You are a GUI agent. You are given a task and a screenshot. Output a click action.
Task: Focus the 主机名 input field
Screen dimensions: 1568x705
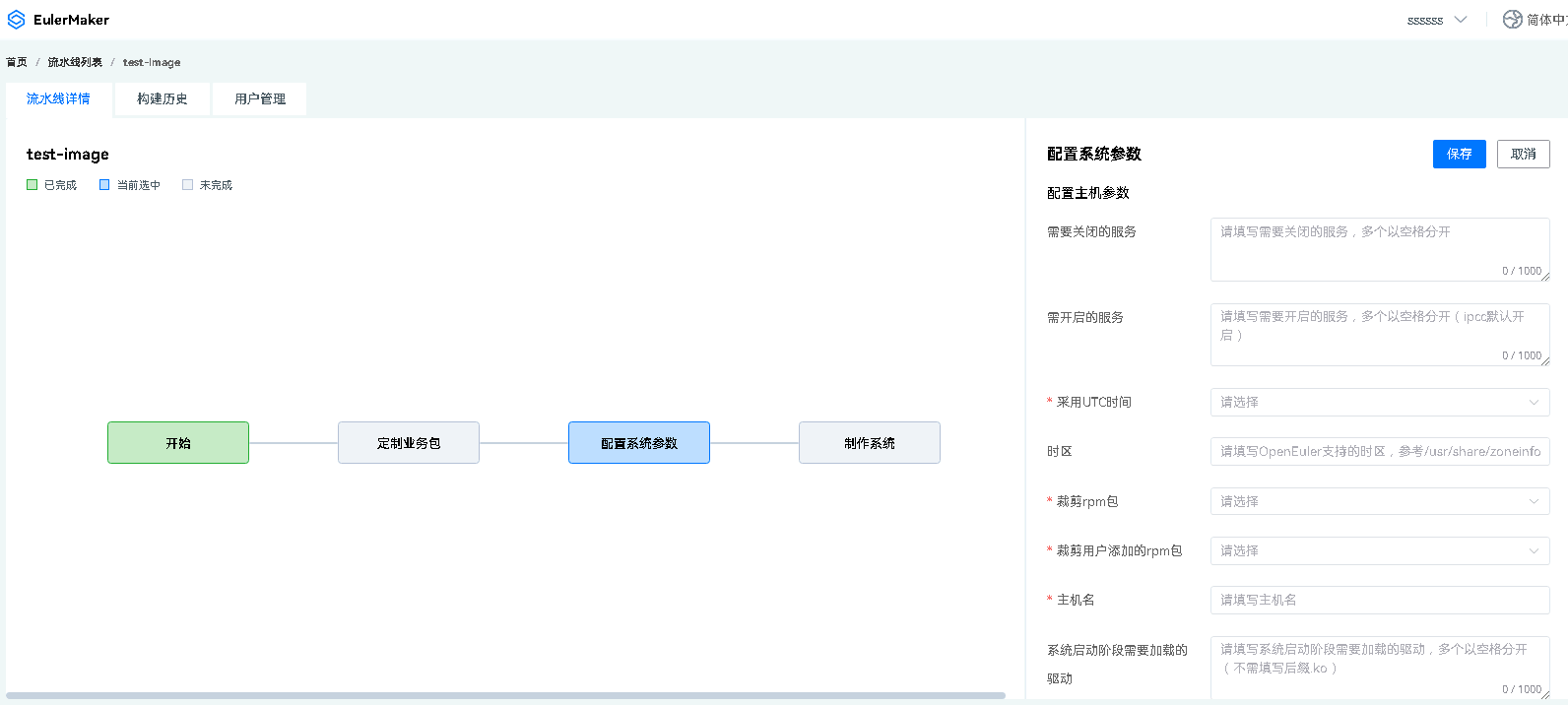point(1379,600)
